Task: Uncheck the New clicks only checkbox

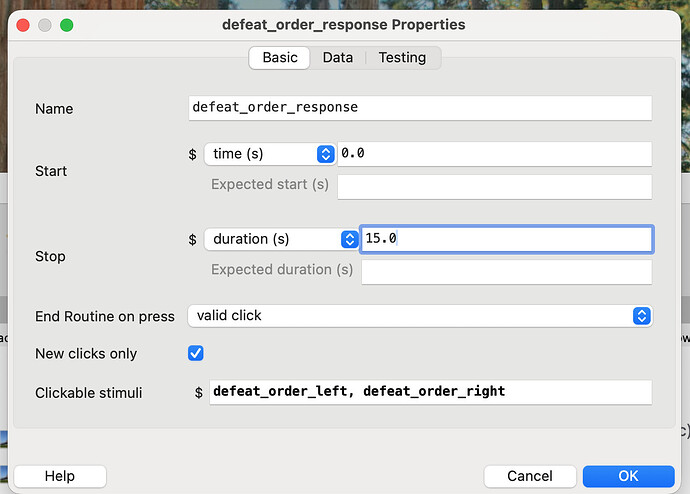Action: pyautogui.click(x=196, y=353)
